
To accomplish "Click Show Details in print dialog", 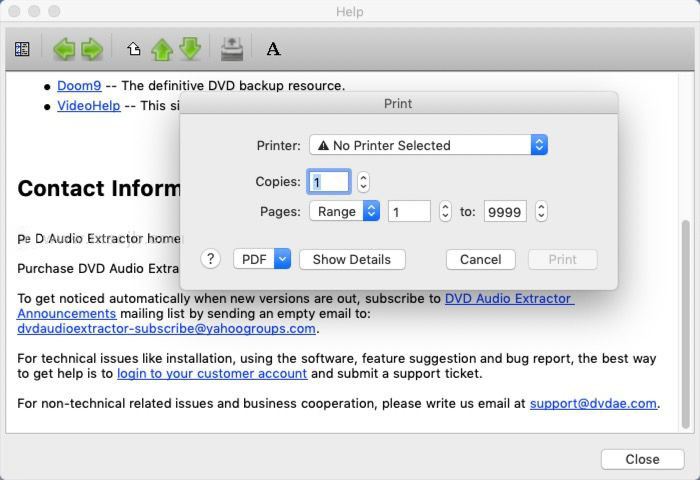I will pyautogui.click(x=352, y=259).
